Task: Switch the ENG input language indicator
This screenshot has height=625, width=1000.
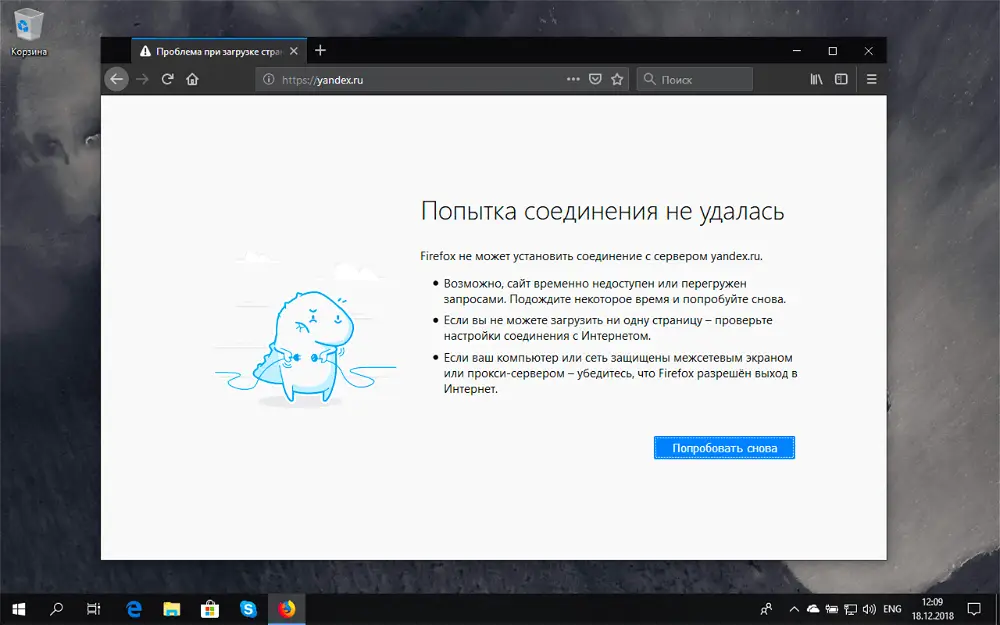Action: point(893,608)
